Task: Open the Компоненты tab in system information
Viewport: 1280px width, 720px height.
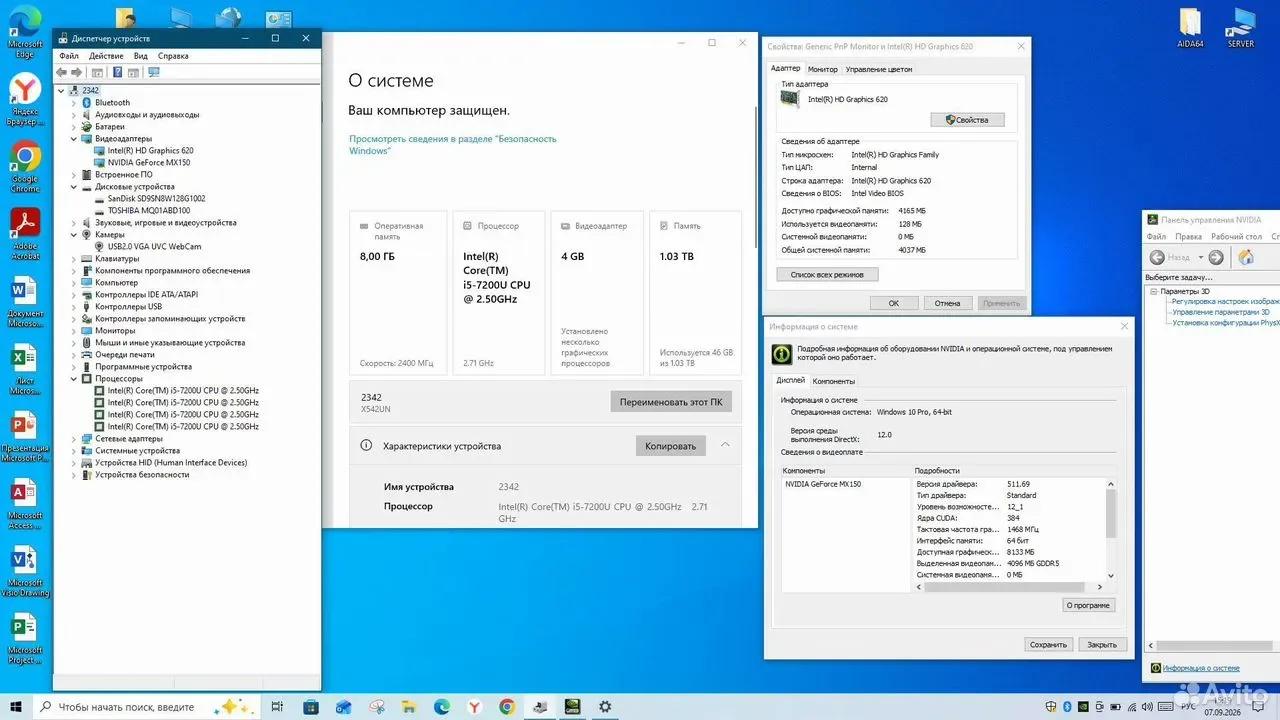Action: (x=833, y=381)
